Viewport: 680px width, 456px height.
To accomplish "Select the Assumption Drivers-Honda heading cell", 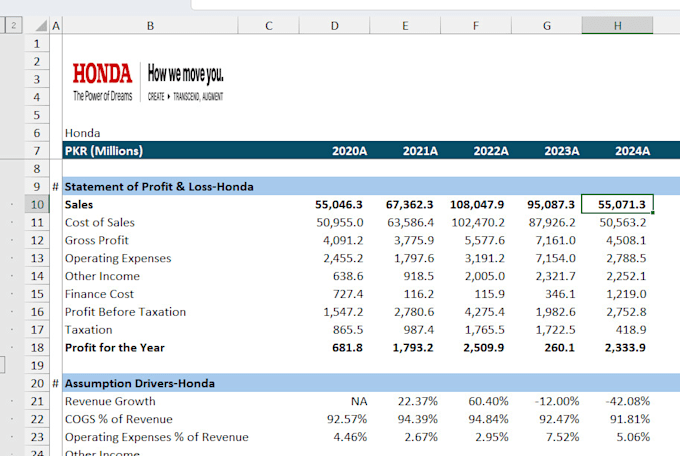I will click(139, 383).
